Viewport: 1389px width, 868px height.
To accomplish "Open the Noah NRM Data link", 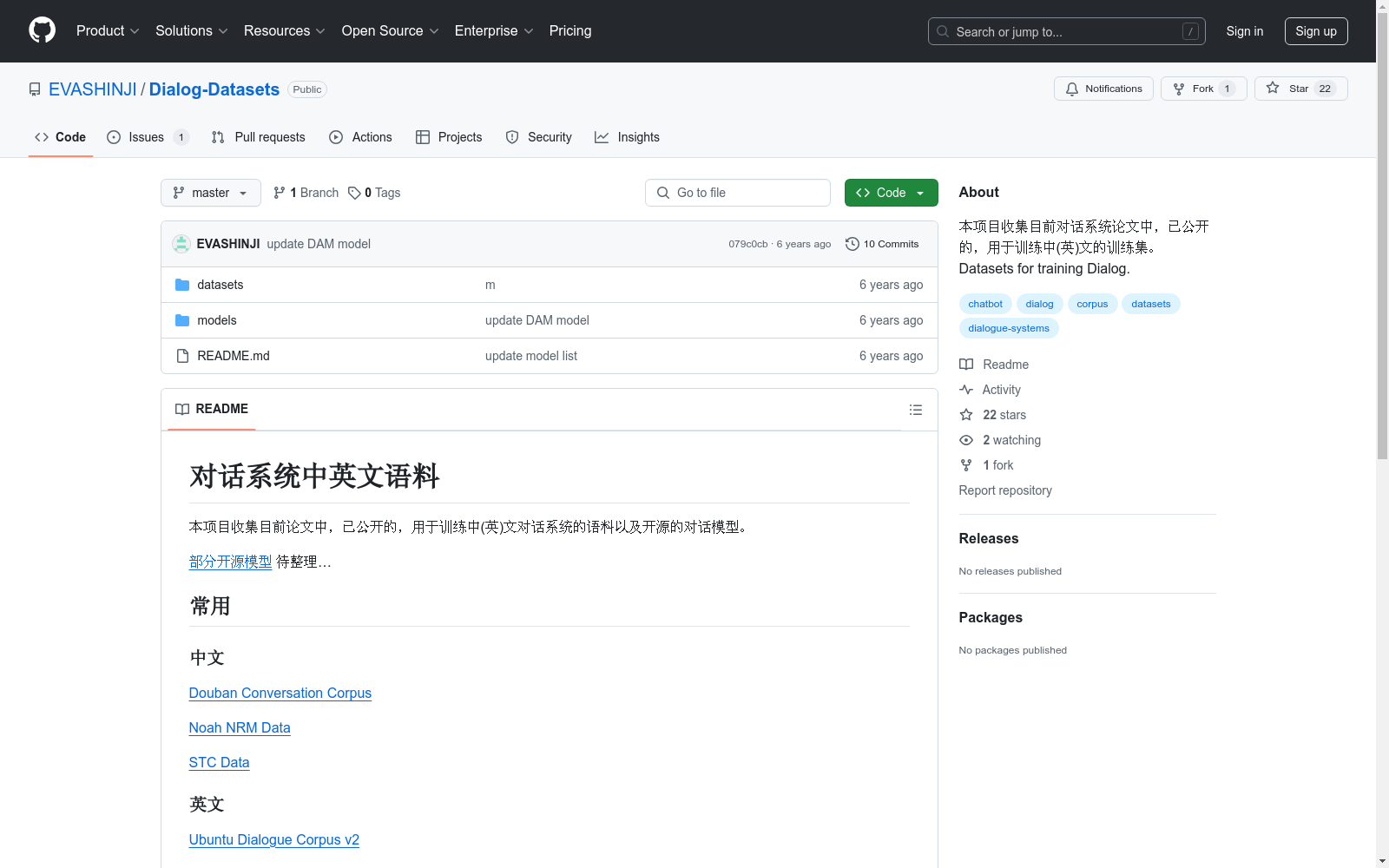I will 240,727.
